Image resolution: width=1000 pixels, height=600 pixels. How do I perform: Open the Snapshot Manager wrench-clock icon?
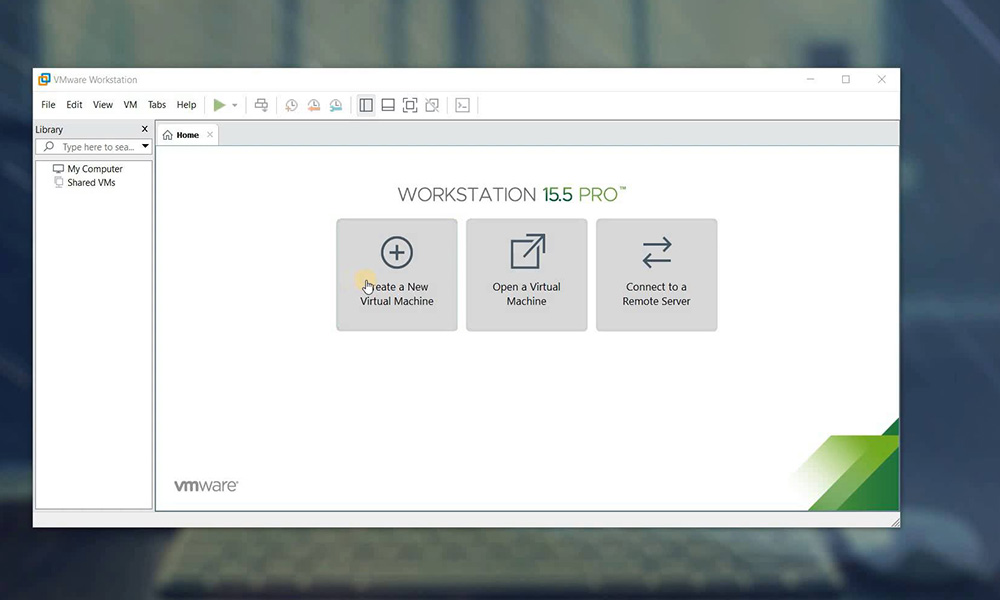coord(336,105)
